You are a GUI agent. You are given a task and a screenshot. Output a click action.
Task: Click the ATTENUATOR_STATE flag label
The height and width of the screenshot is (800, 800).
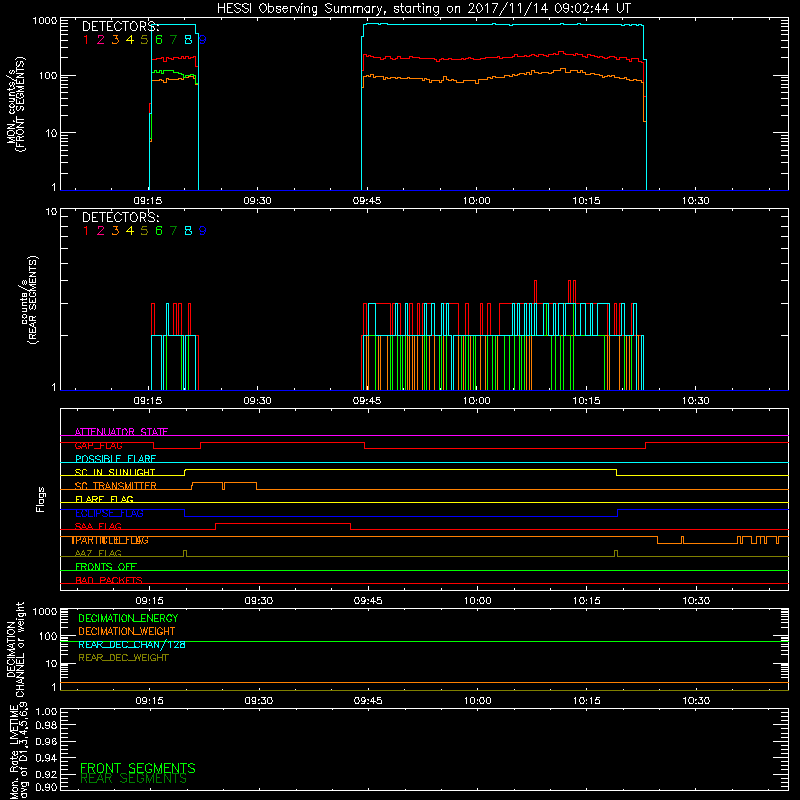[x=121, y=432]
